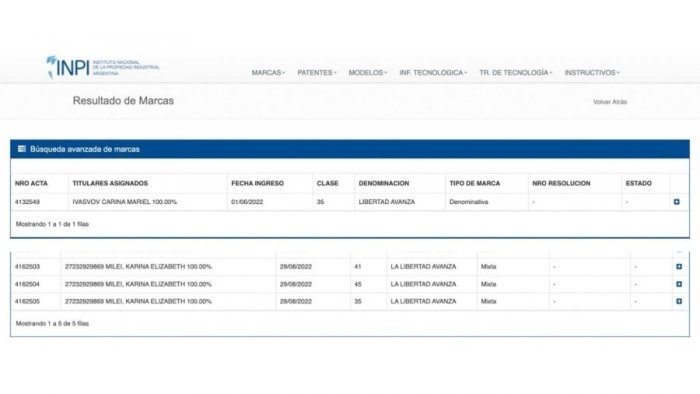Click the TITULARES ASIGNADOS column header
Image resolution: width=700 pixels, height=394 pixels.
coord(110,183)
